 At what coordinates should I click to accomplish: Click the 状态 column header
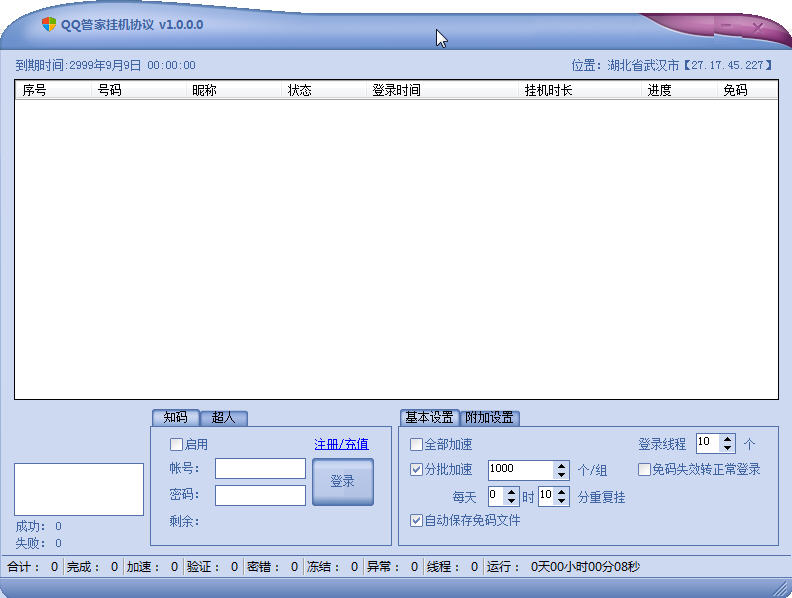pyautogui.click(x=323, y=90)
